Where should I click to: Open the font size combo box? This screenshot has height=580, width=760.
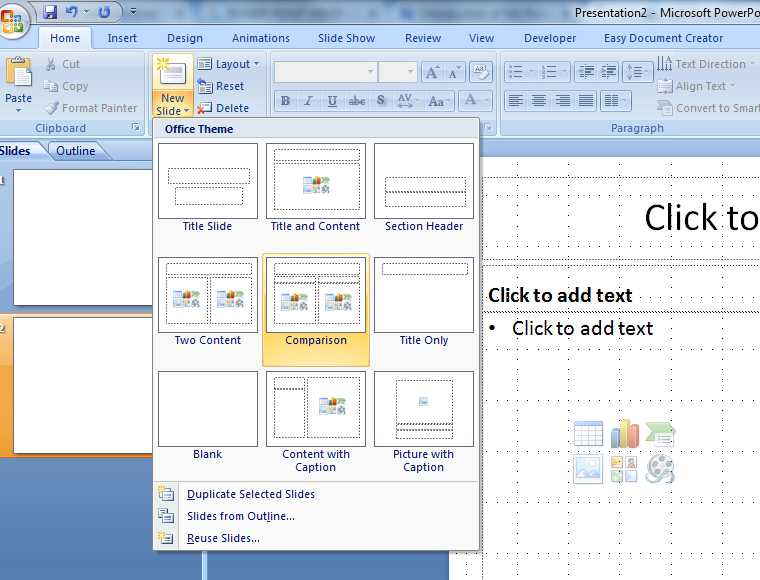pyautogui.click(x=397, y=72)
